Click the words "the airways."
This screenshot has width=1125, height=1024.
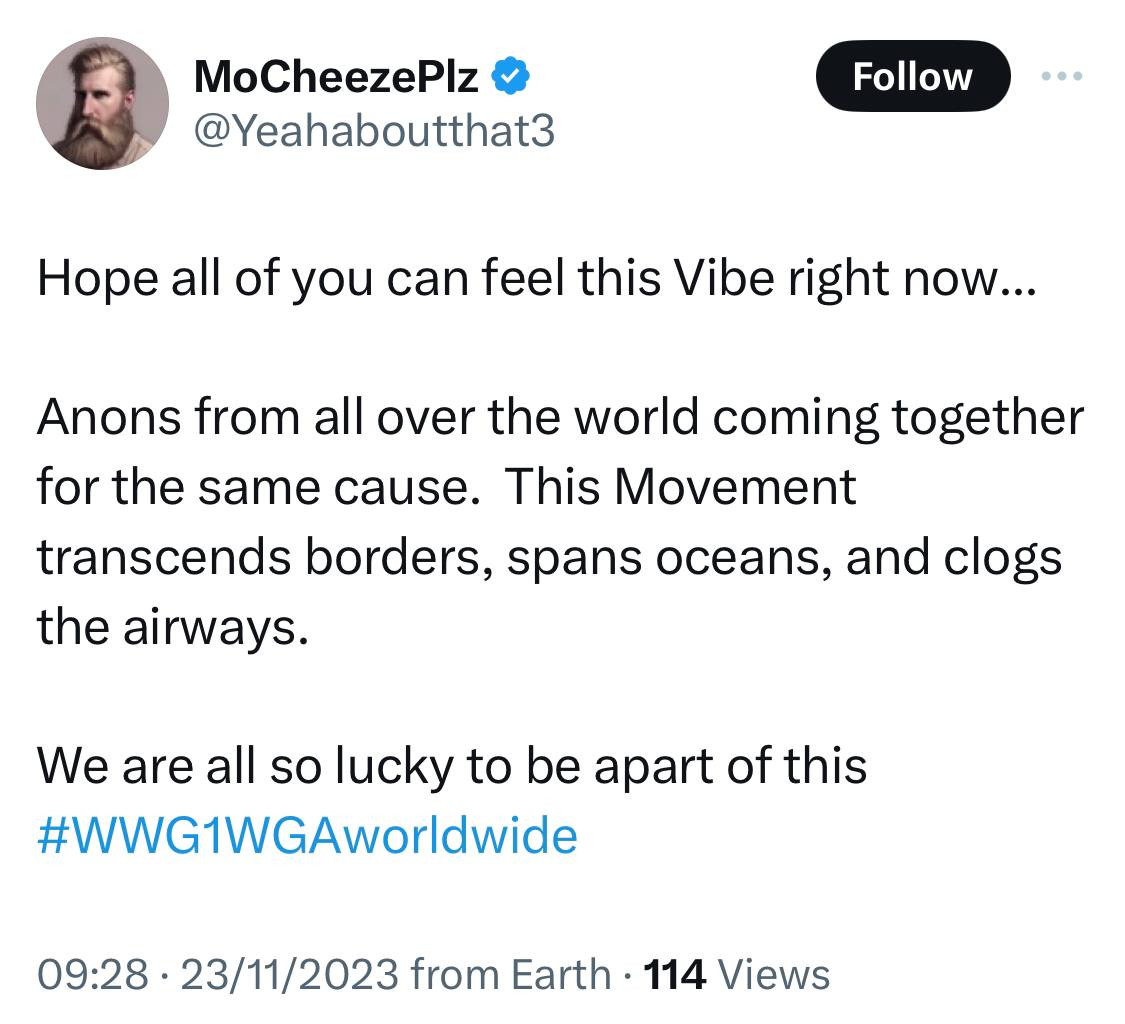pos(167,627)
